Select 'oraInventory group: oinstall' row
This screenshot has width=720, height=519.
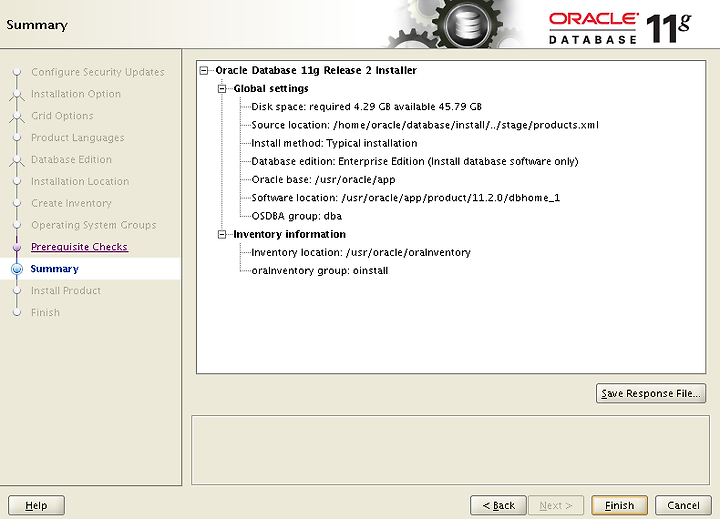click(320, 271)
